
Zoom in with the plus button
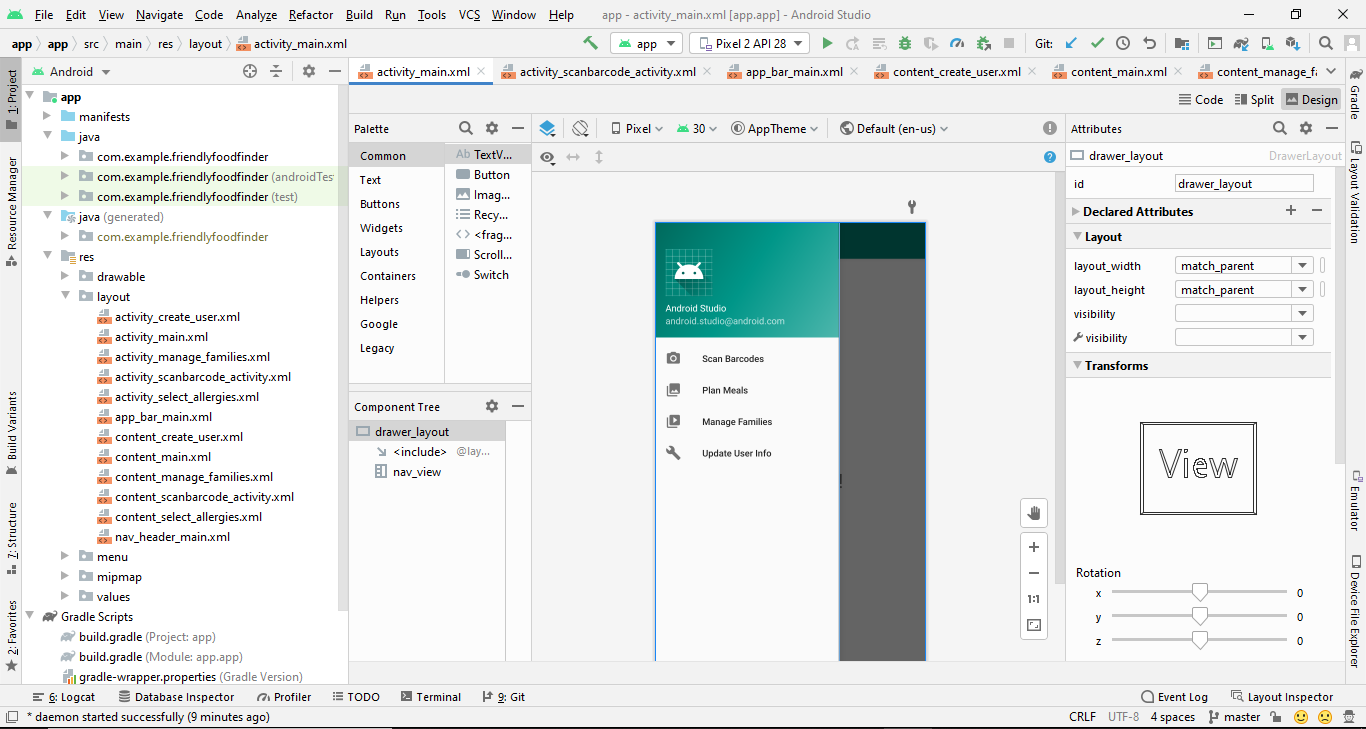click(1034, 547)
